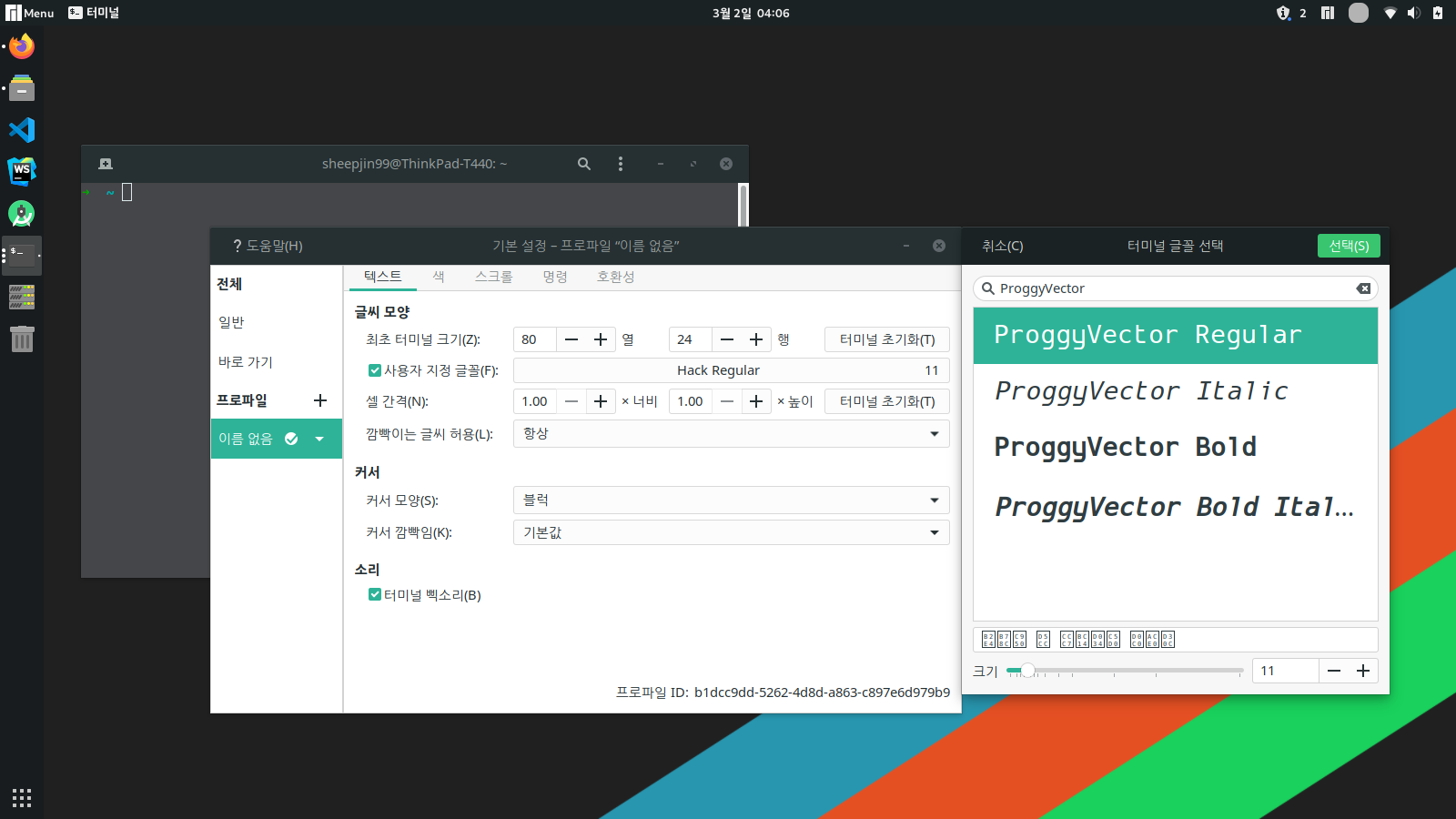The image size is (1456, 819).
Task: Reset terminal size with reset button
Action: pyautogui.click(x=887, y=339)
